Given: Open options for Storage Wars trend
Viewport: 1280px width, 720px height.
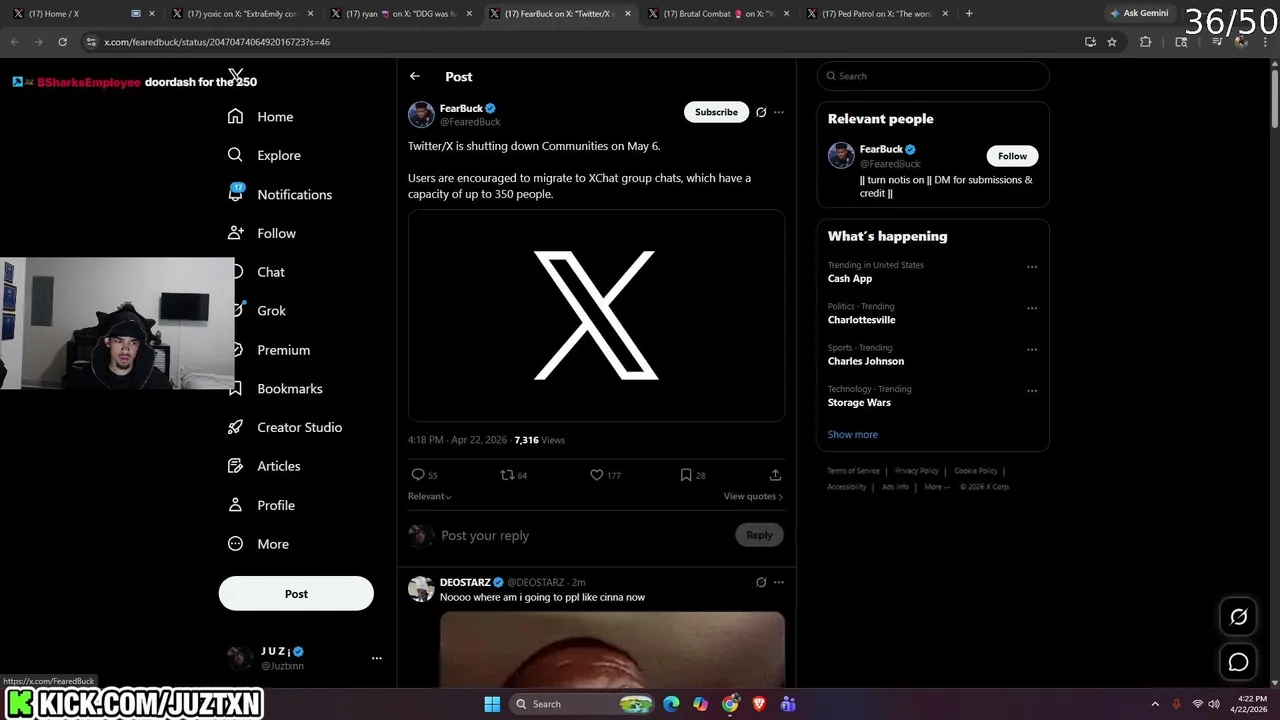Looking at the screenshot, I should (1032, 391).
